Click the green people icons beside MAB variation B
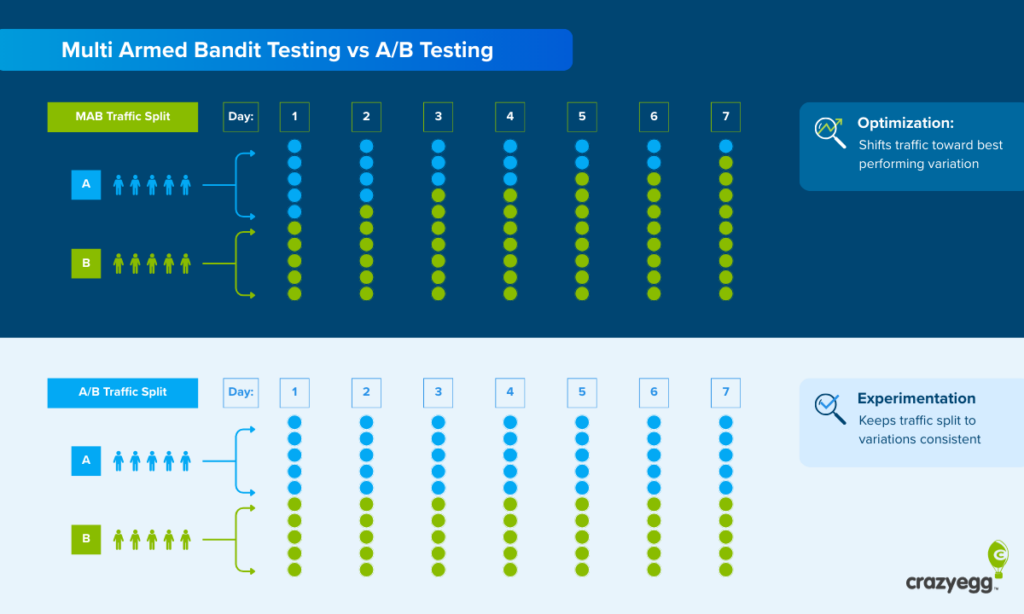Screen dimensions: 1024x614 [152, 264]
